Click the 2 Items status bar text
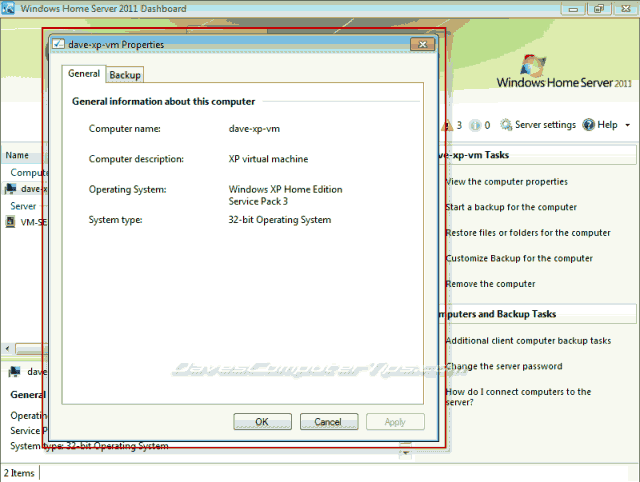Viewport: 640px width, 482px height. pos(19,473)
